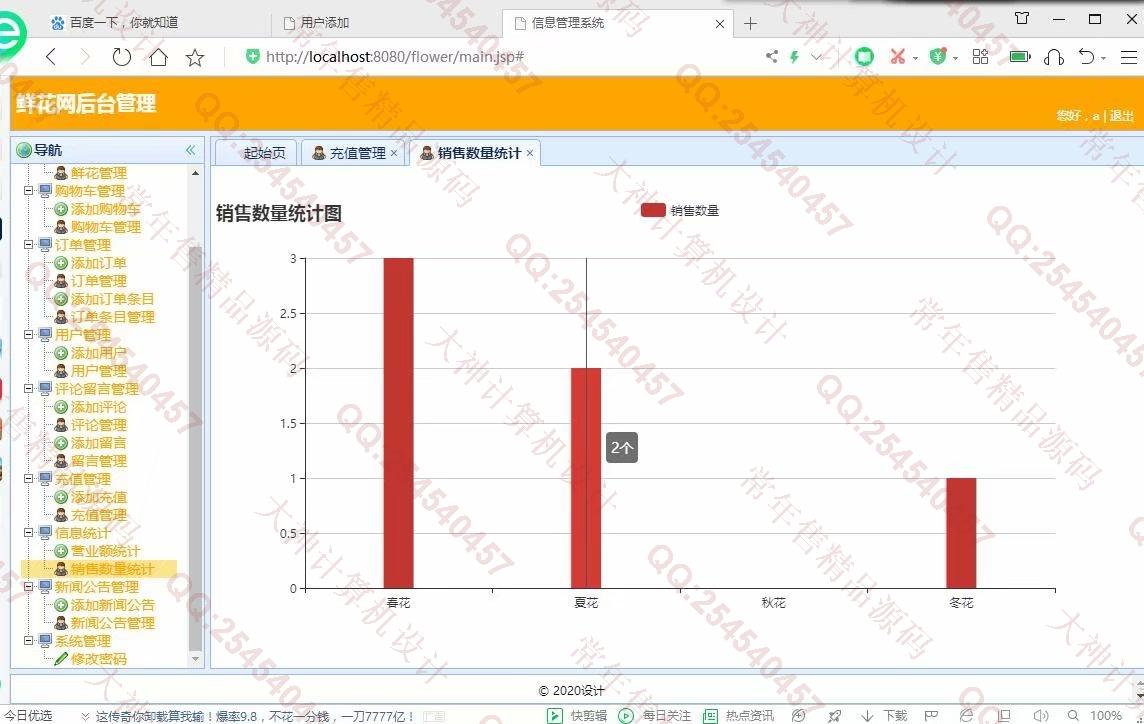The image size is (1144, 724).
Task: Open 下载 downloads in the status bar
Action: point(884,715)
